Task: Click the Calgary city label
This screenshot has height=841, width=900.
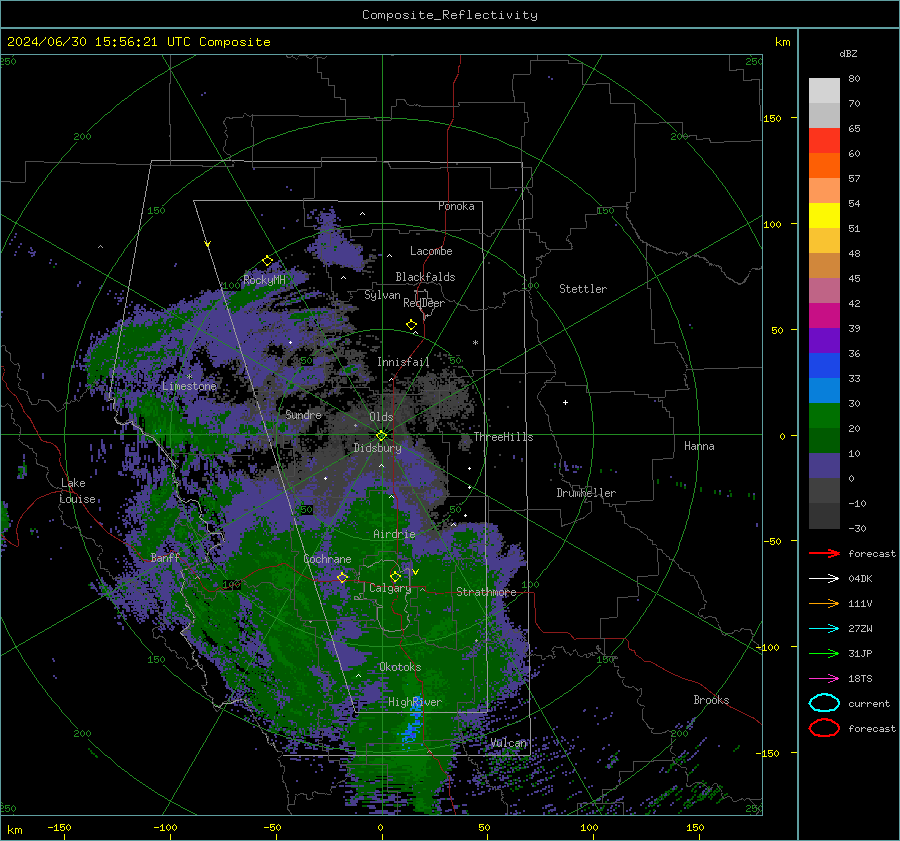Action: click(x=390, y=588)
